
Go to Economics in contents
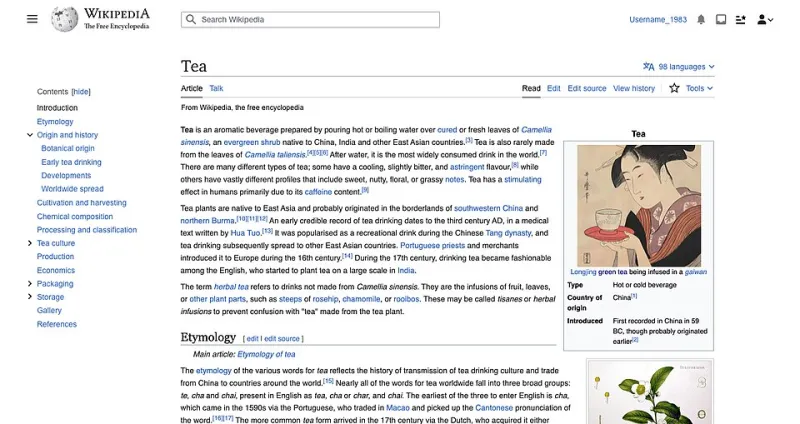pos(56,270)
